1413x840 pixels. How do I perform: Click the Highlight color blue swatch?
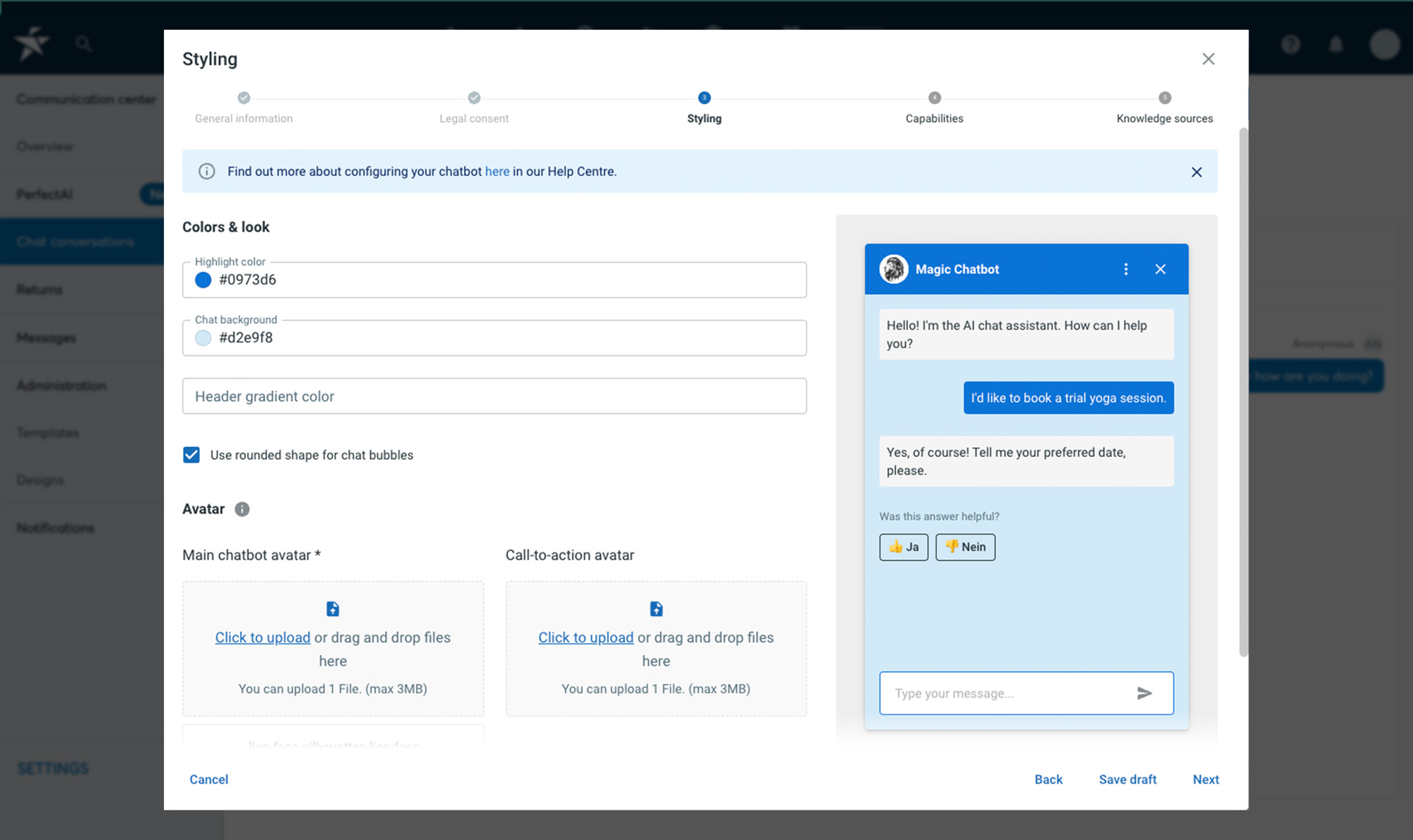pos(203,280)
